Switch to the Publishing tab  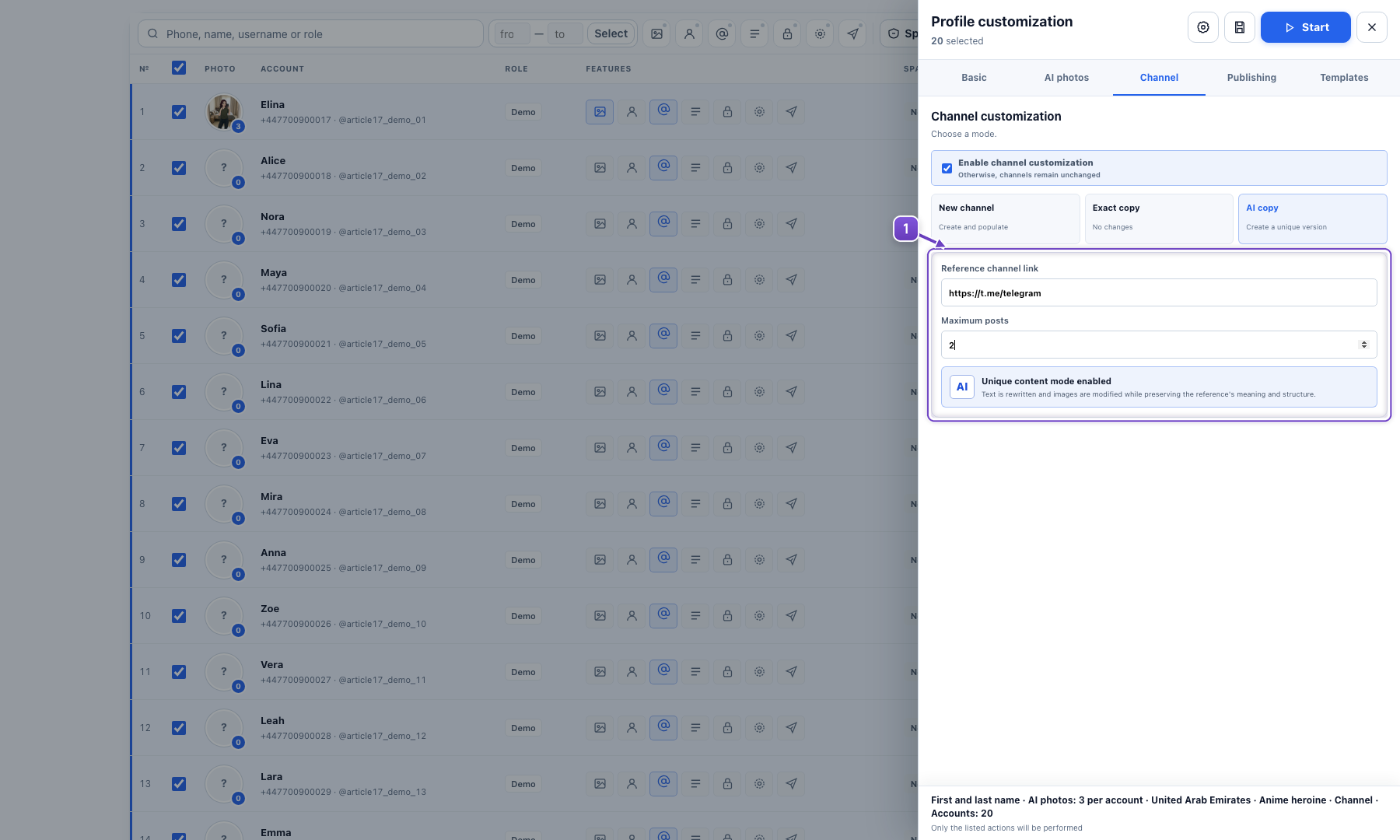[x=1251, y=78]
